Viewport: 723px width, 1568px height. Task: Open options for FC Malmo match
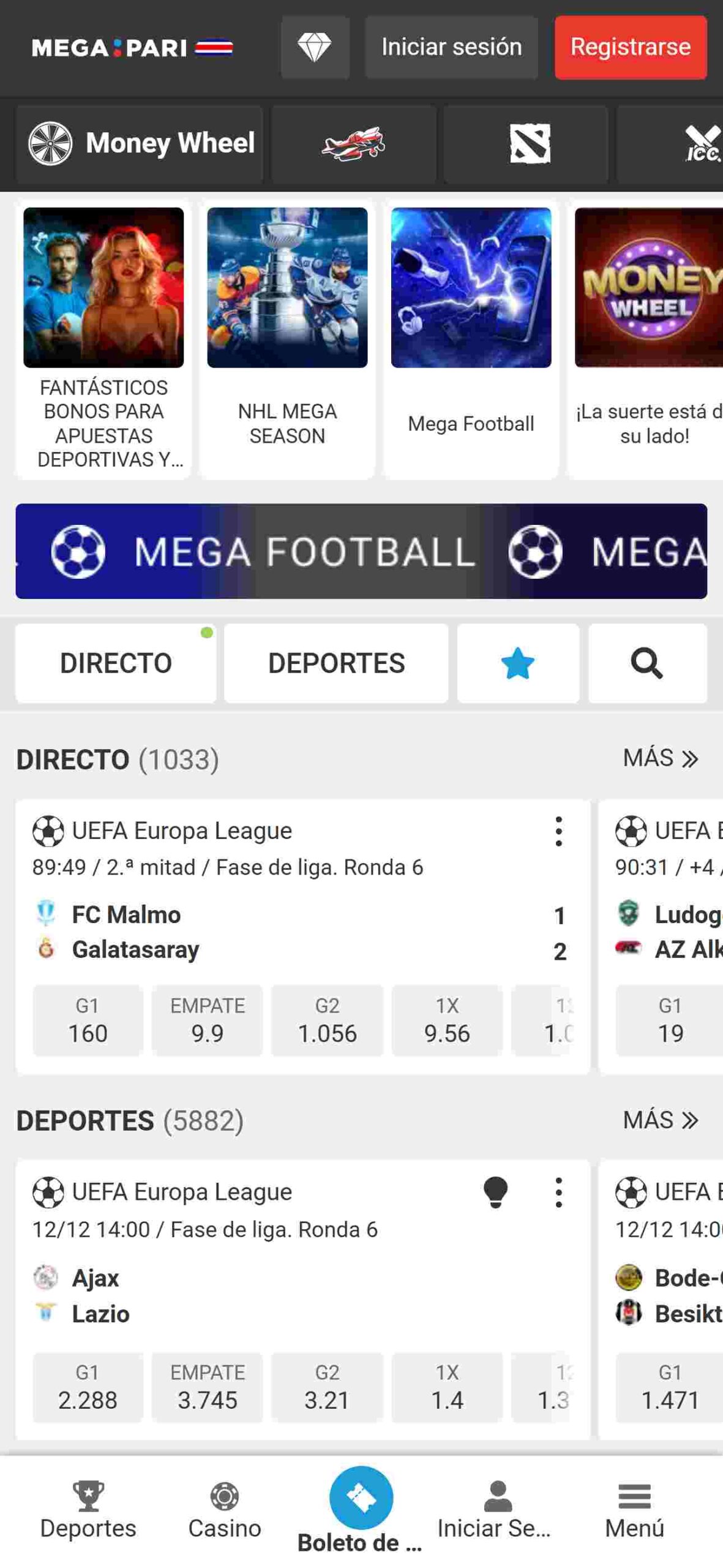(558, 831)
